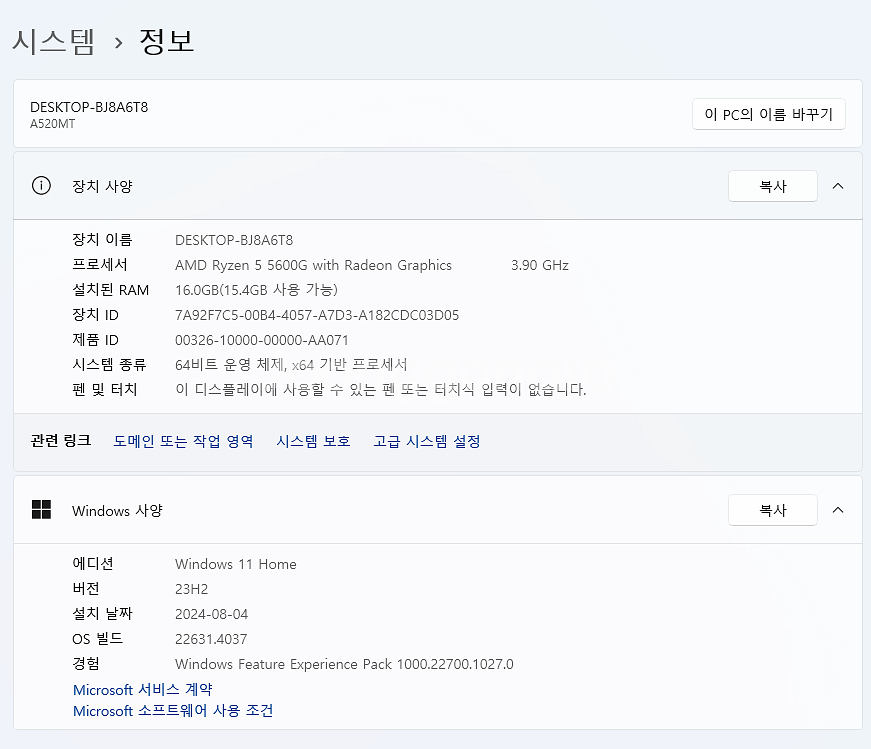This screenshot has height=749, width=871.
Task: Click the 장치 이름 label
Action: pos(102,240)
